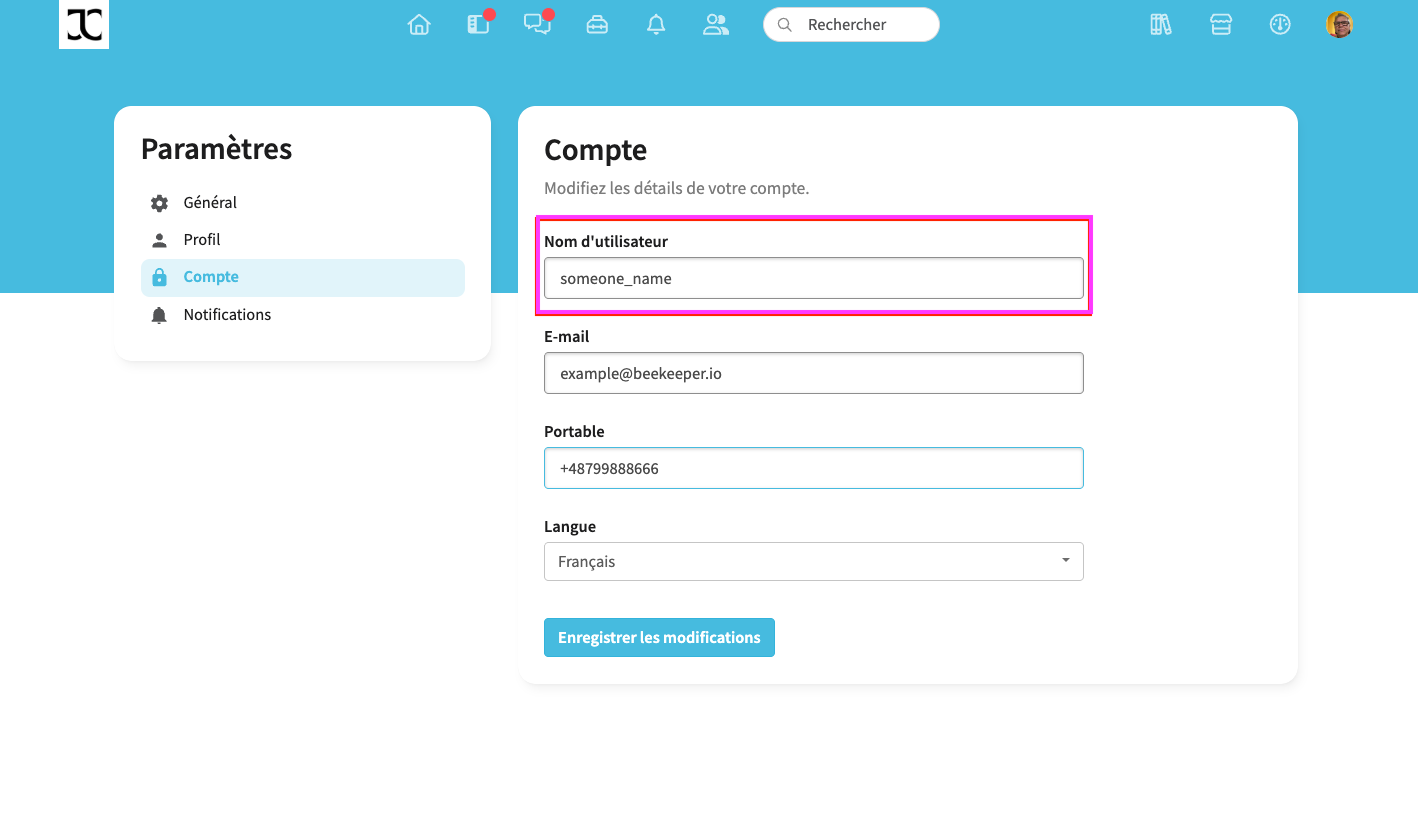The image size is (1418, 839).
Task: Click the person icon next to Profil
Action: (159, 240)
